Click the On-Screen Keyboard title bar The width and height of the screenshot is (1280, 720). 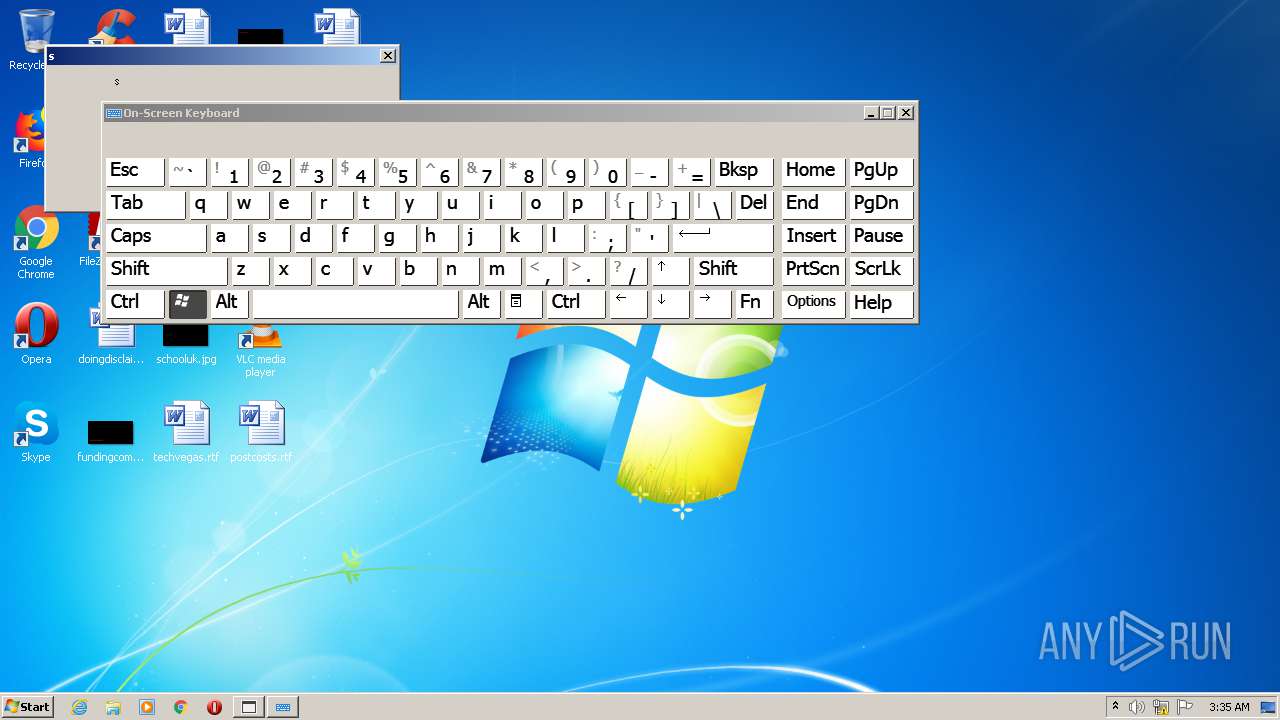pyautogui.click(x=484, y=113)
